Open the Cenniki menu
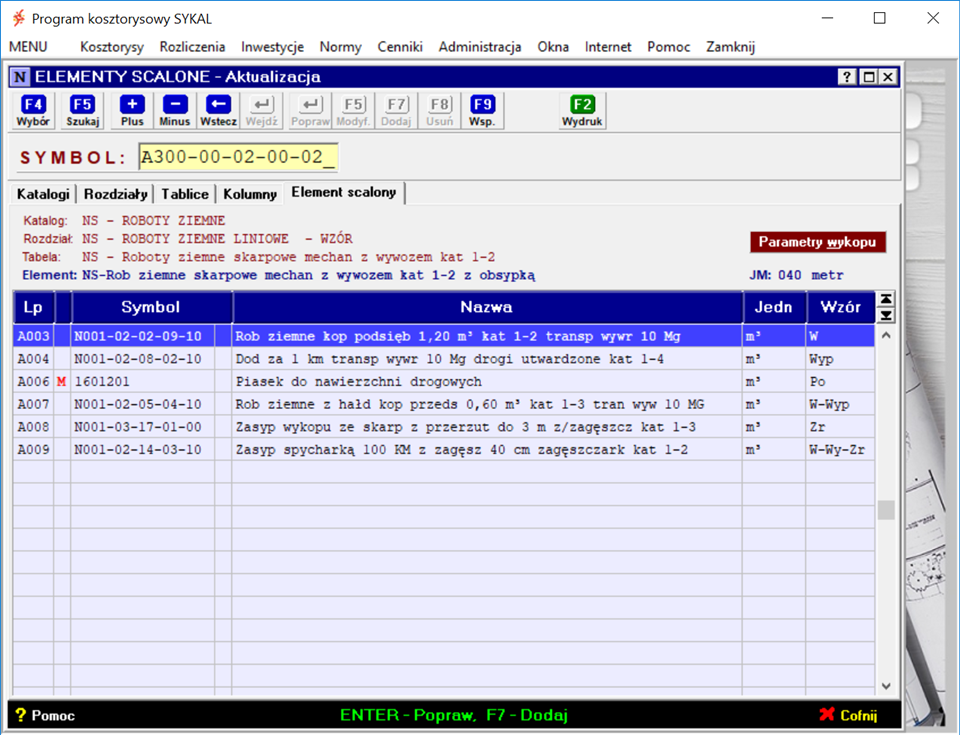This screenshot has width=960, height=735. (x=400, y=47)
